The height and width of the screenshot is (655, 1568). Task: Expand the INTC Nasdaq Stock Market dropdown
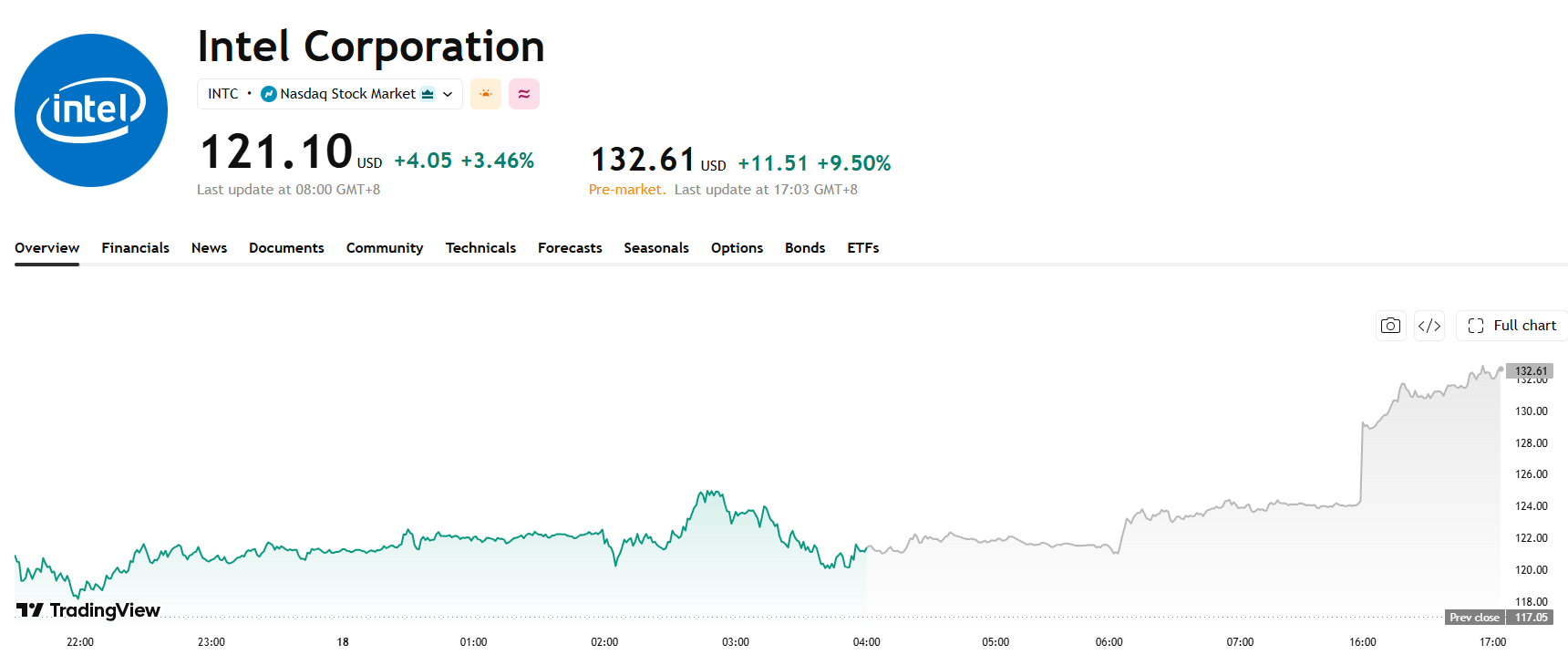tap(330, 94)
